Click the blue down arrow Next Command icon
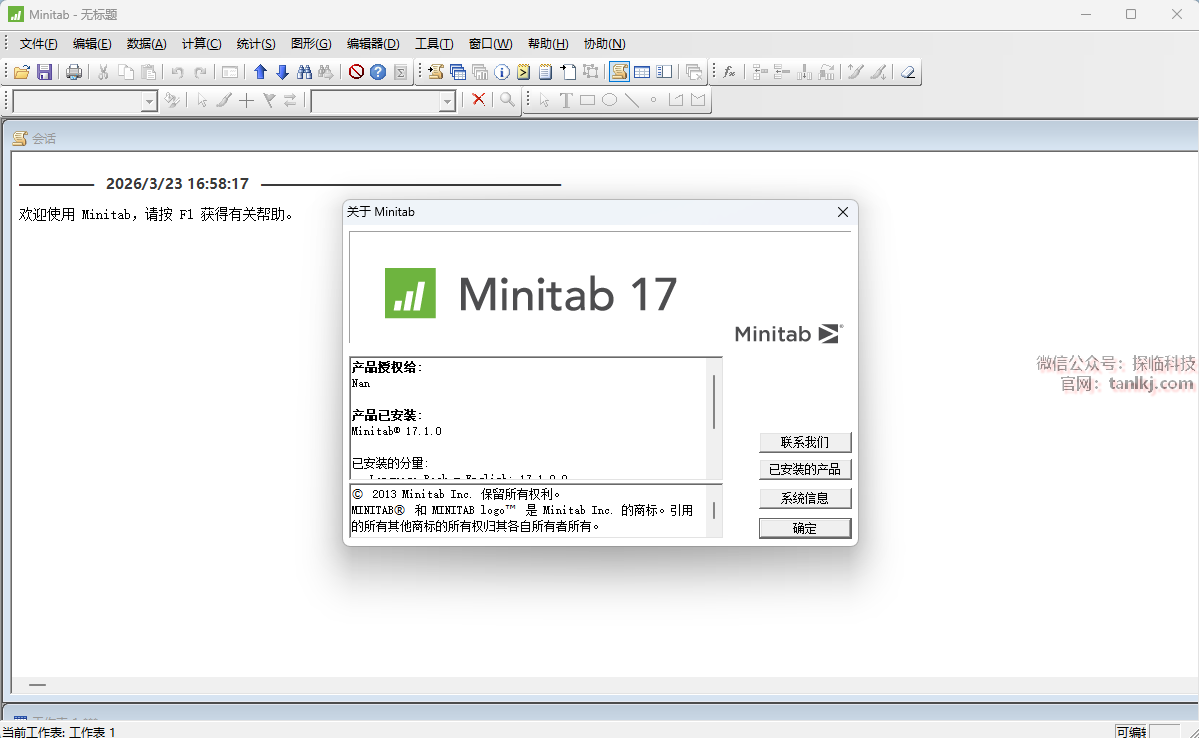 [x=282, y=72]
